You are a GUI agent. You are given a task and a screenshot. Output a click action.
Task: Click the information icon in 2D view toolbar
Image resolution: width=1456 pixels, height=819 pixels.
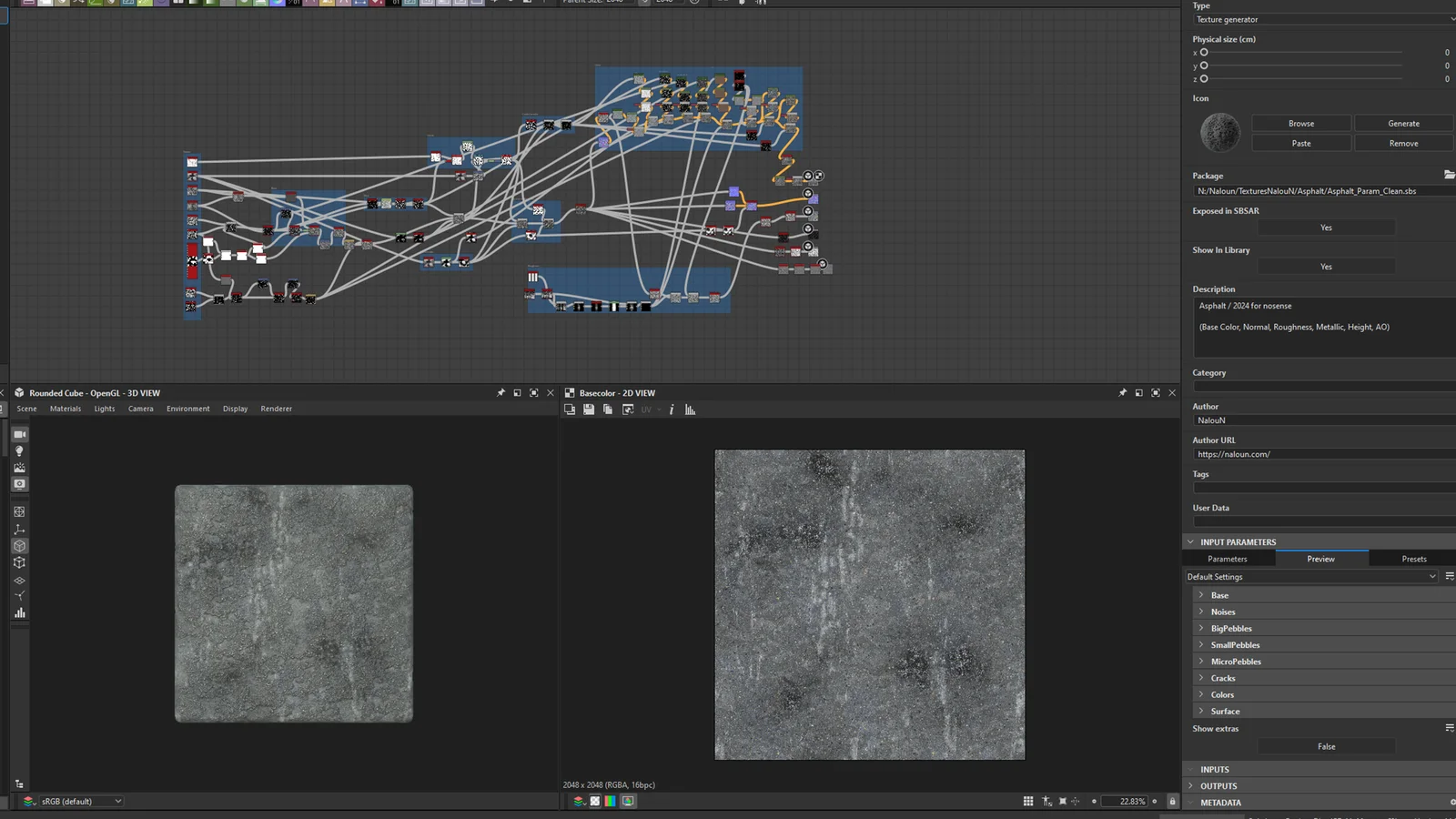(x=672, y=409)
